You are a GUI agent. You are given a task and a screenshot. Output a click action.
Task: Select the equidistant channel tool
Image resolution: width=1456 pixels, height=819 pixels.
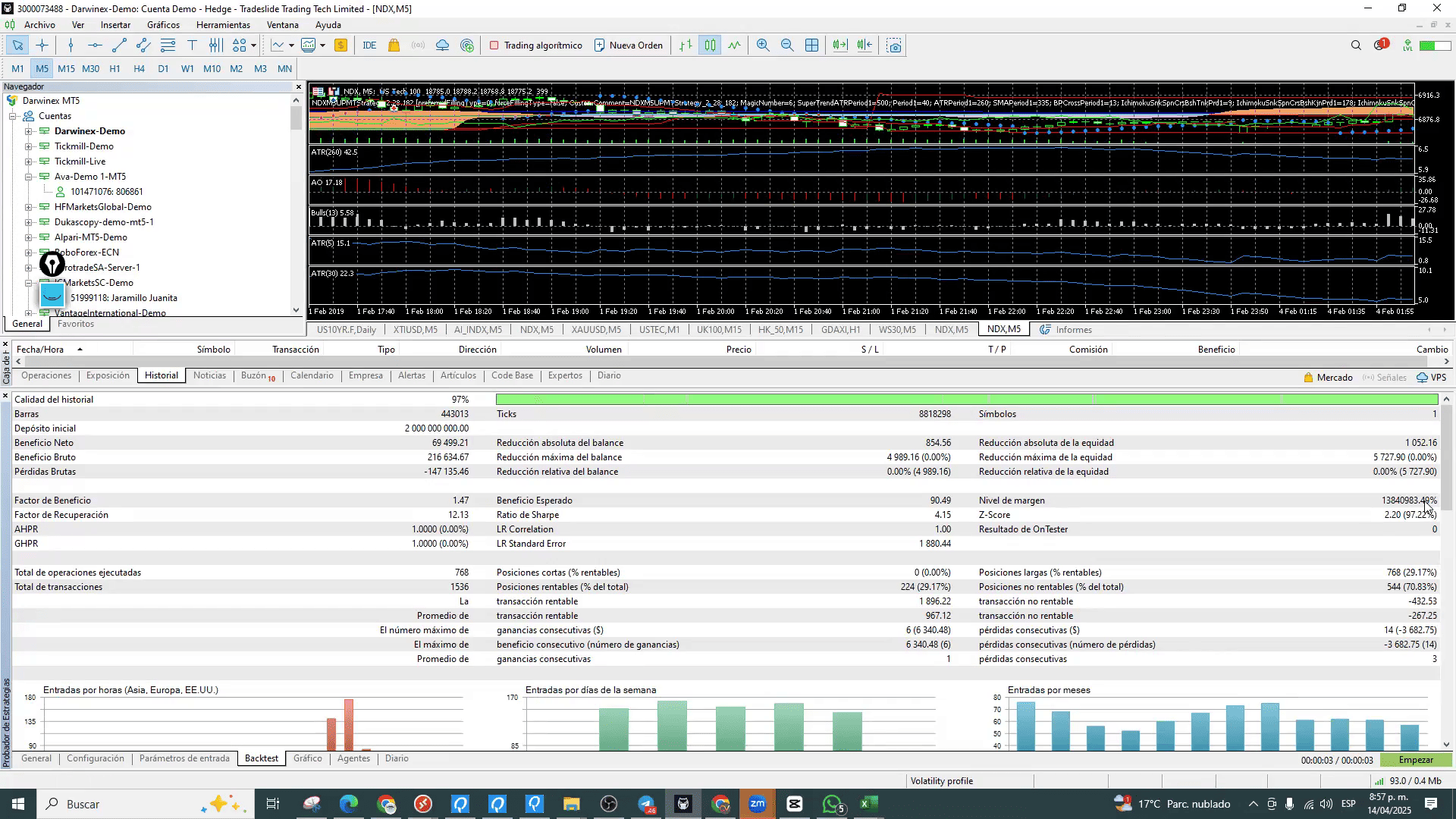tap(143, 45)
